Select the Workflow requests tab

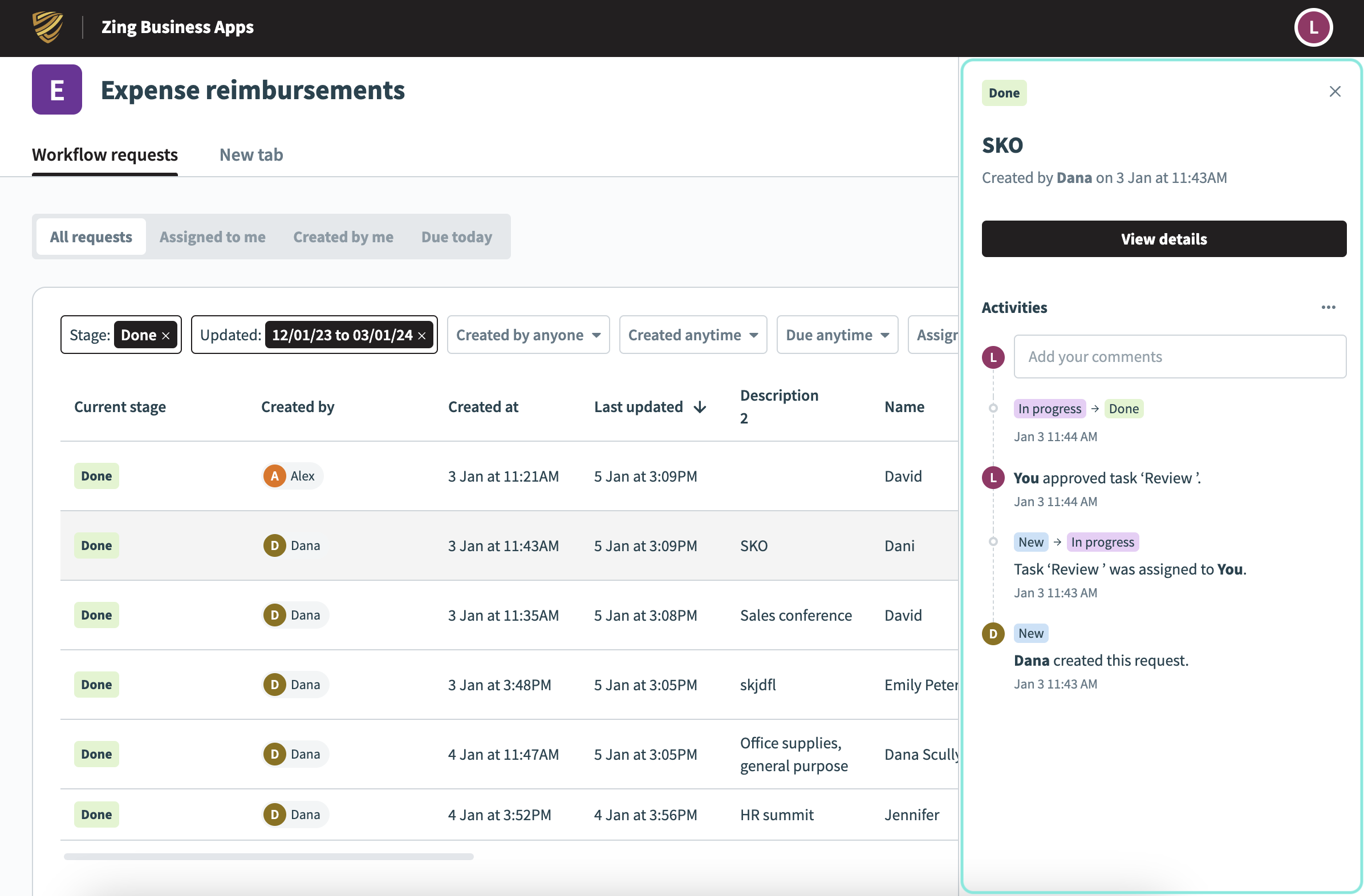pos(105,154)
